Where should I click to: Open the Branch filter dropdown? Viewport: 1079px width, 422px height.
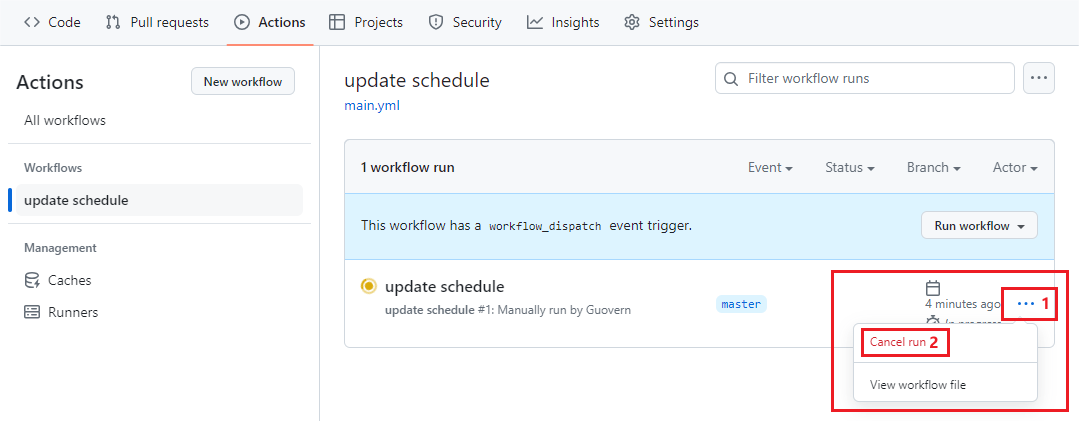click(933, 168)
